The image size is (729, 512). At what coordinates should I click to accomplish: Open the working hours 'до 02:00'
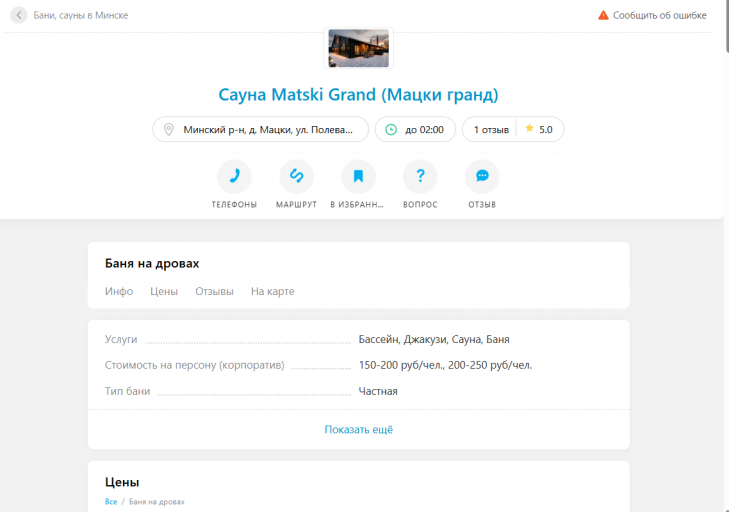tap(415, 129)
